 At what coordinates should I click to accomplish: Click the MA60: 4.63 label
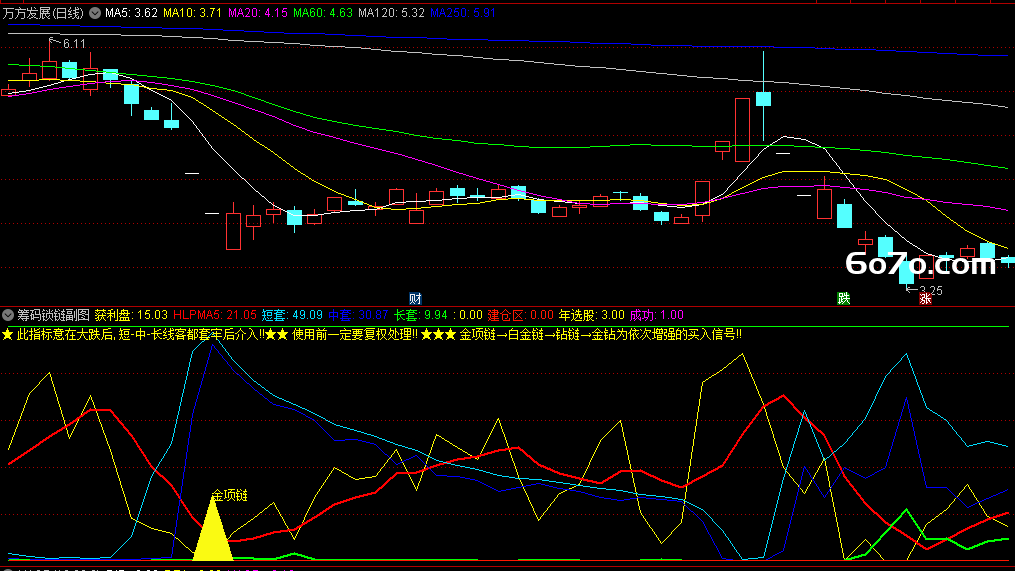click(323, 13)
